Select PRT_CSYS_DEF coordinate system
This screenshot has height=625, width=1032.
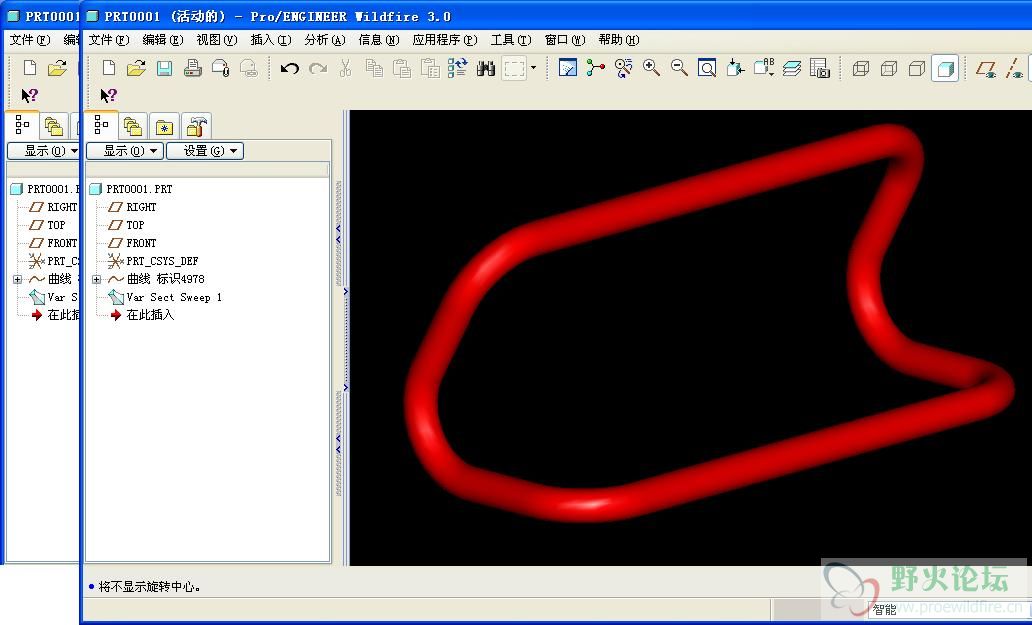point(153,261)
